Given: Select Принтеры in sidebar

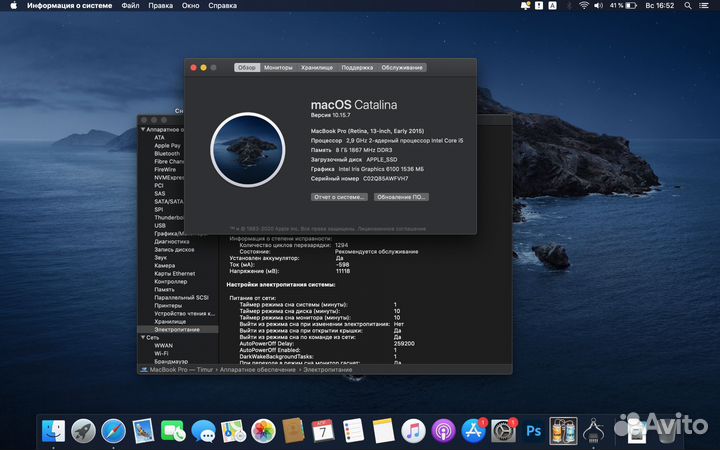Looking at the screenshot, I should click(168, 305).
